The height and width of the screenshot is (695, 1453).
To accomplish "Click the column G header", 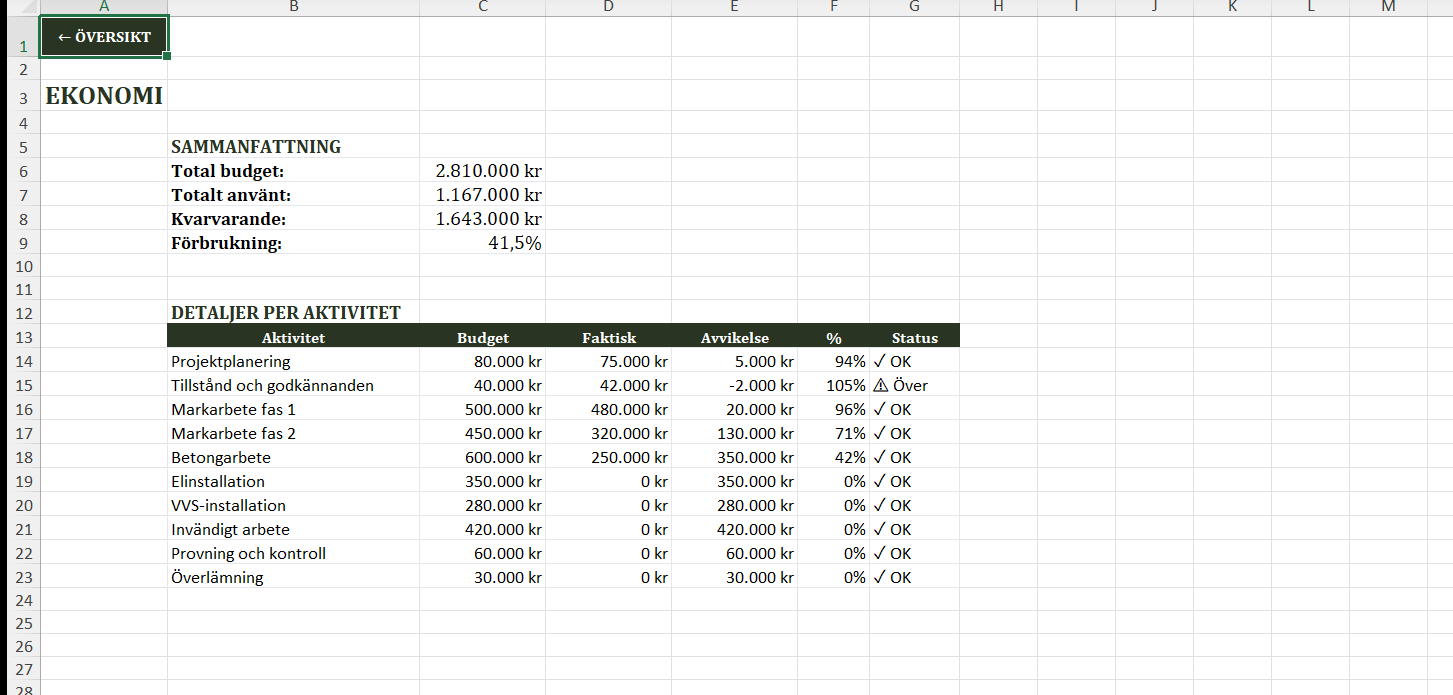I will pyautogui.click(x=915, y=7).
